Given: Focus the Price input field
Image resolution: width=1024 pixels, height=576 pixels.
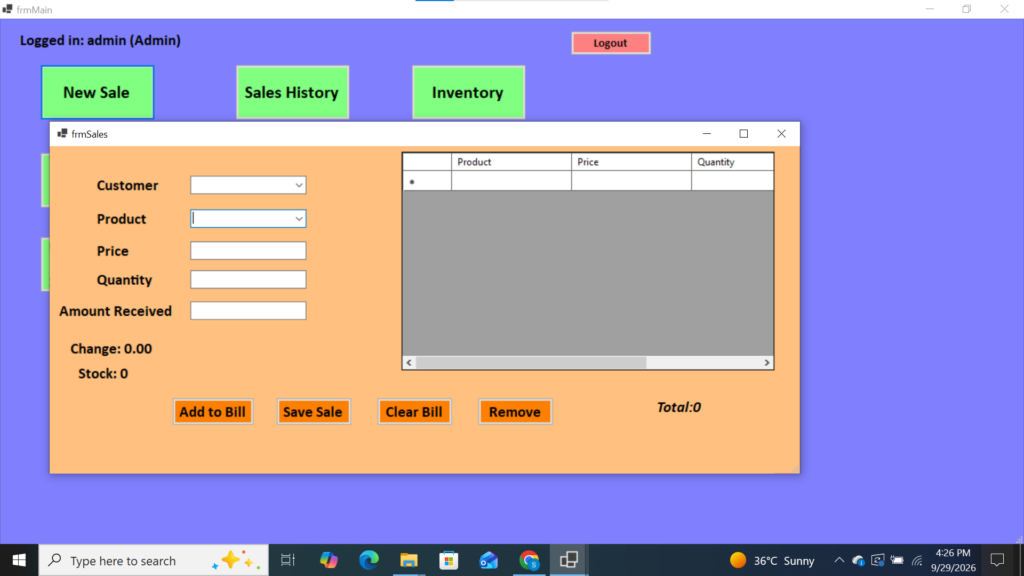Looking at the screenshot, I should coord(248,251).
